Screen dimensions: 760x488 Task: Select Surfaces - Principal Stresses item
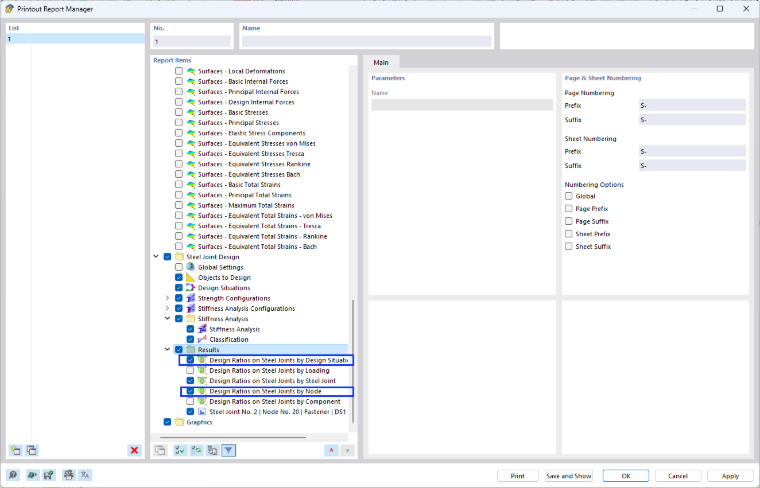[238, 123]
